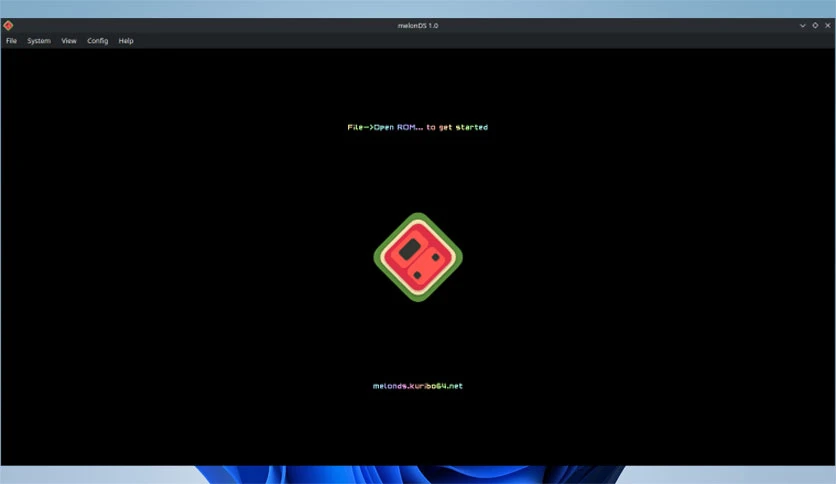836x484 pixels.
Task: Minimize the melonDS window
Action: tap(802, 25)
